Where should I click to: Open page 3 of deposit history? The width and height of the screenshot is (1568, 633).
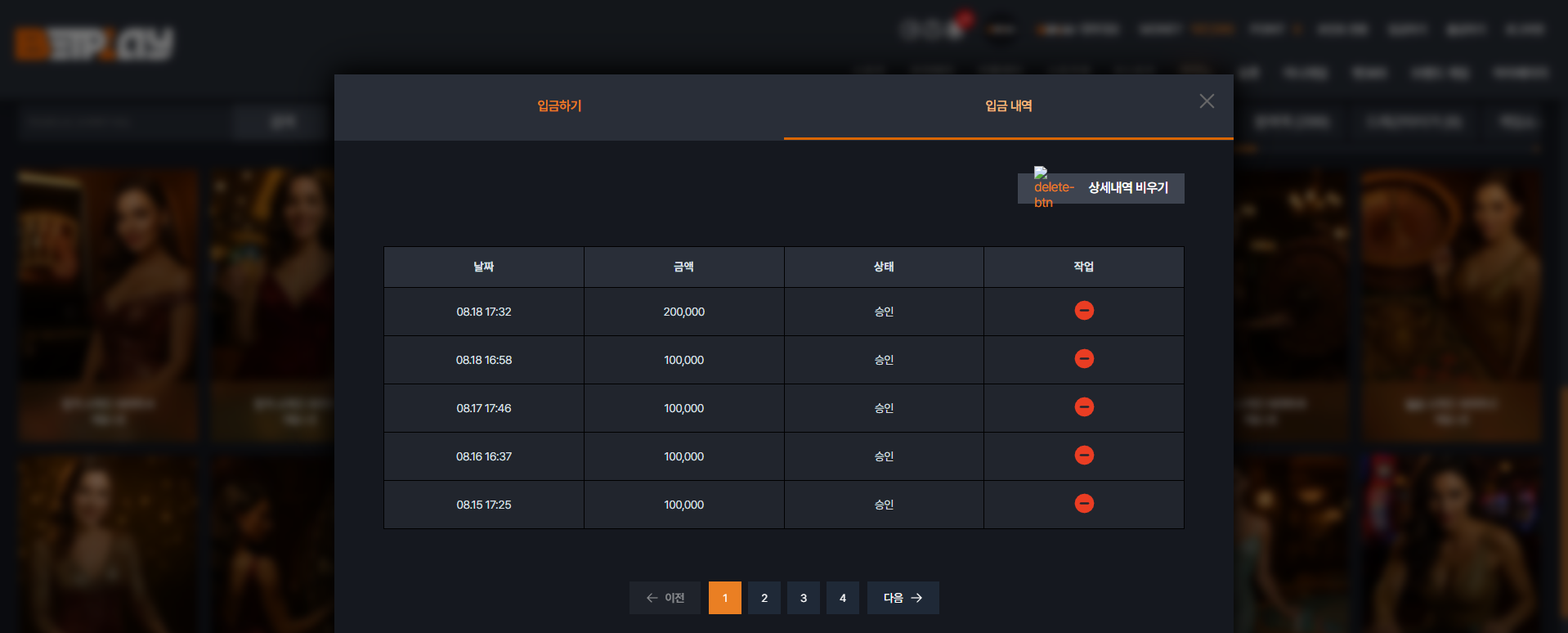(804, 598)
